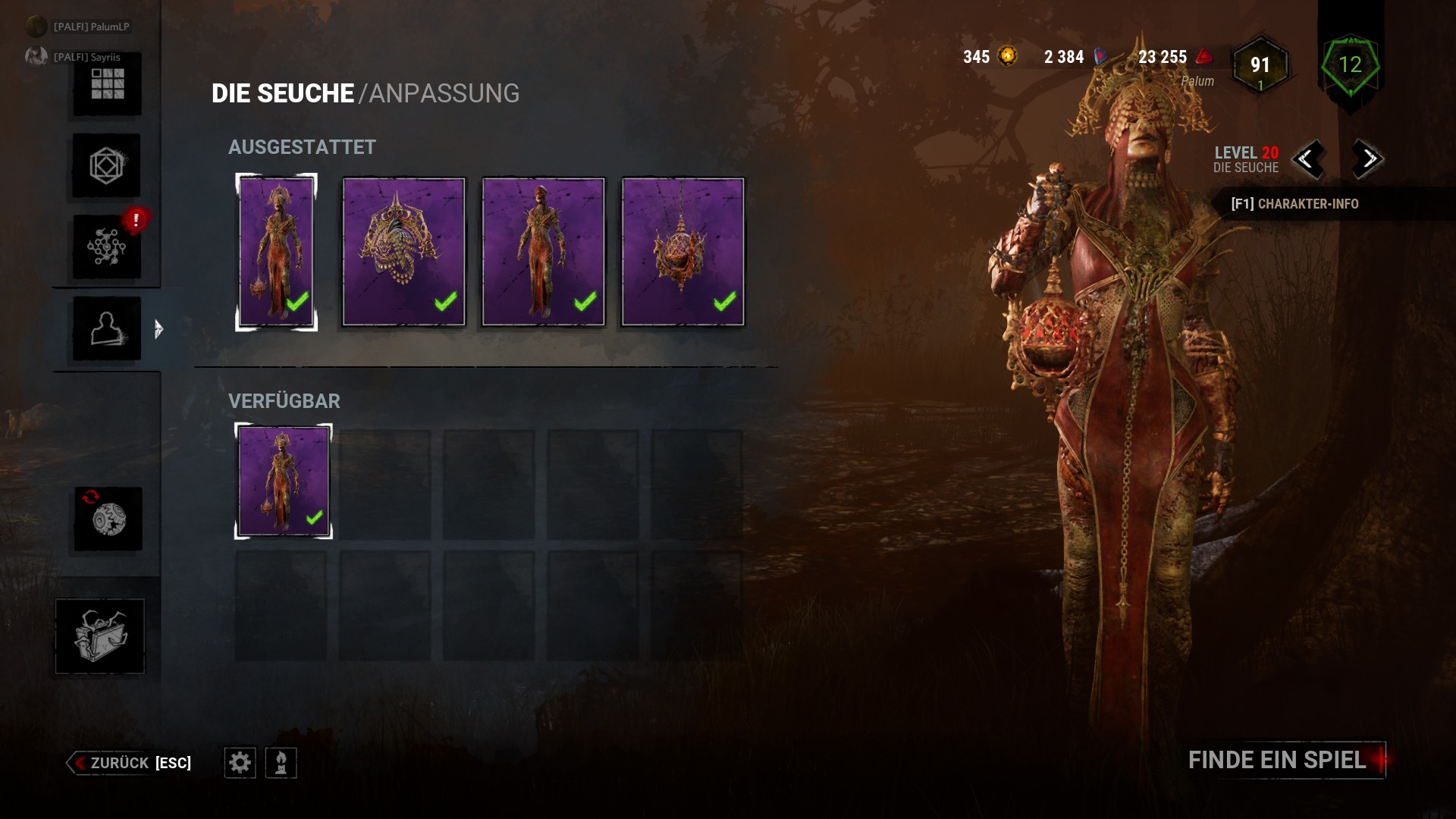Image resolution: width=1456 pixels, height=819 pixels.
Task: Click the candle icon beside settings gear
Action: point(281,762)
